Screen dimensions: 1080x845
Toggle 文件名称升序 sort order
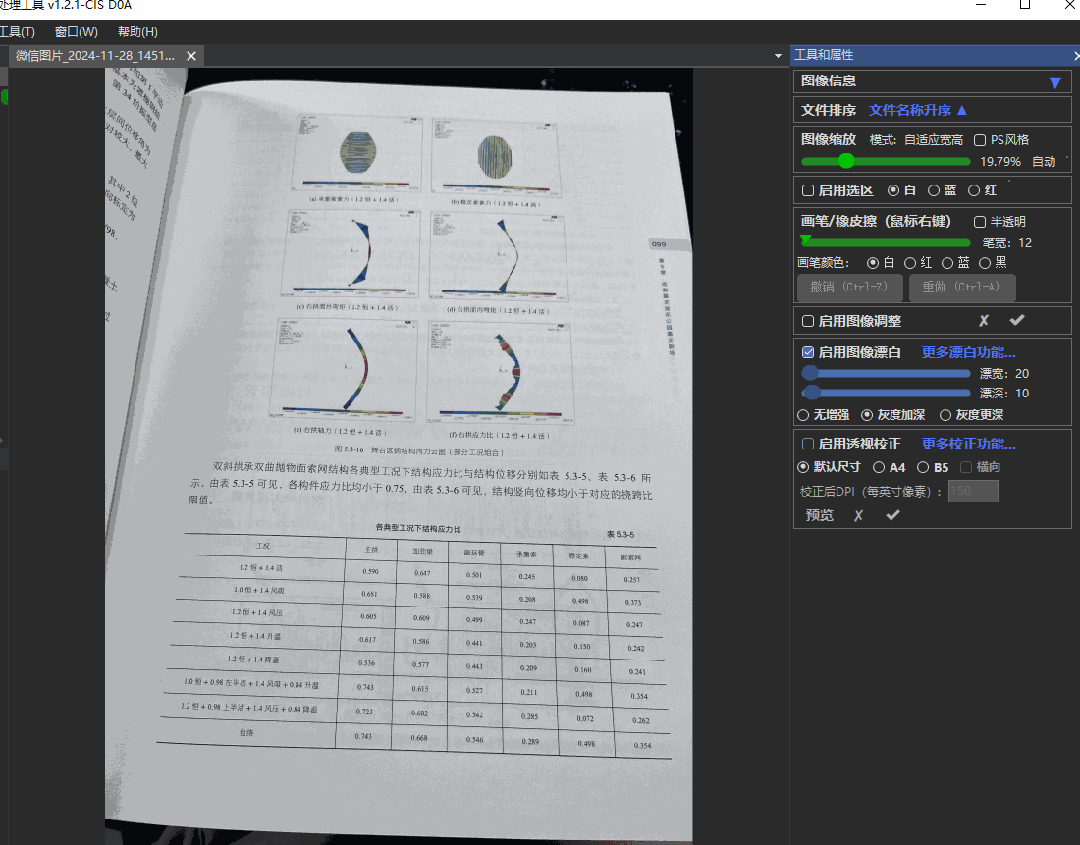tap(917, 110)
